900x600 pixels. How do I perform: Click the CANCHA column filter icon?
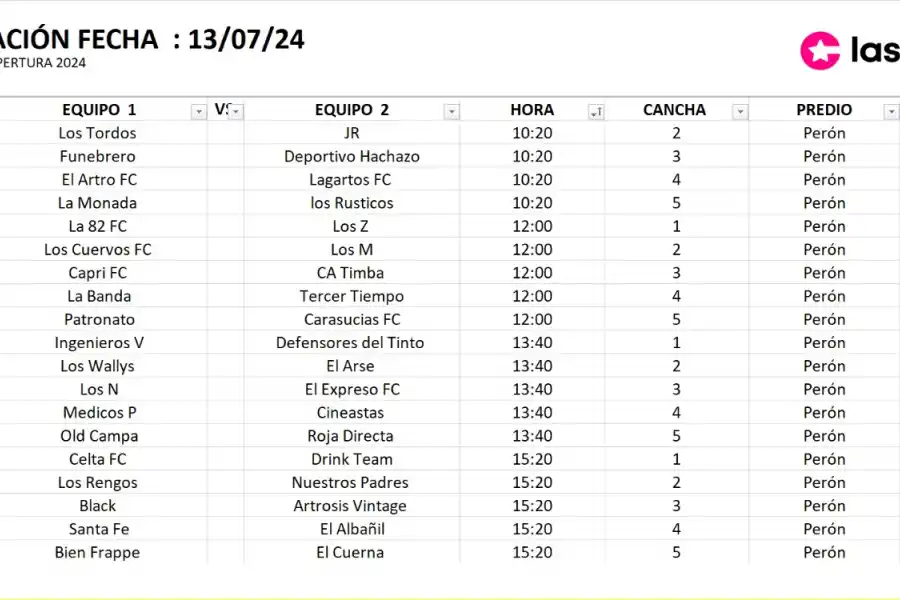[x=739, y=111]
